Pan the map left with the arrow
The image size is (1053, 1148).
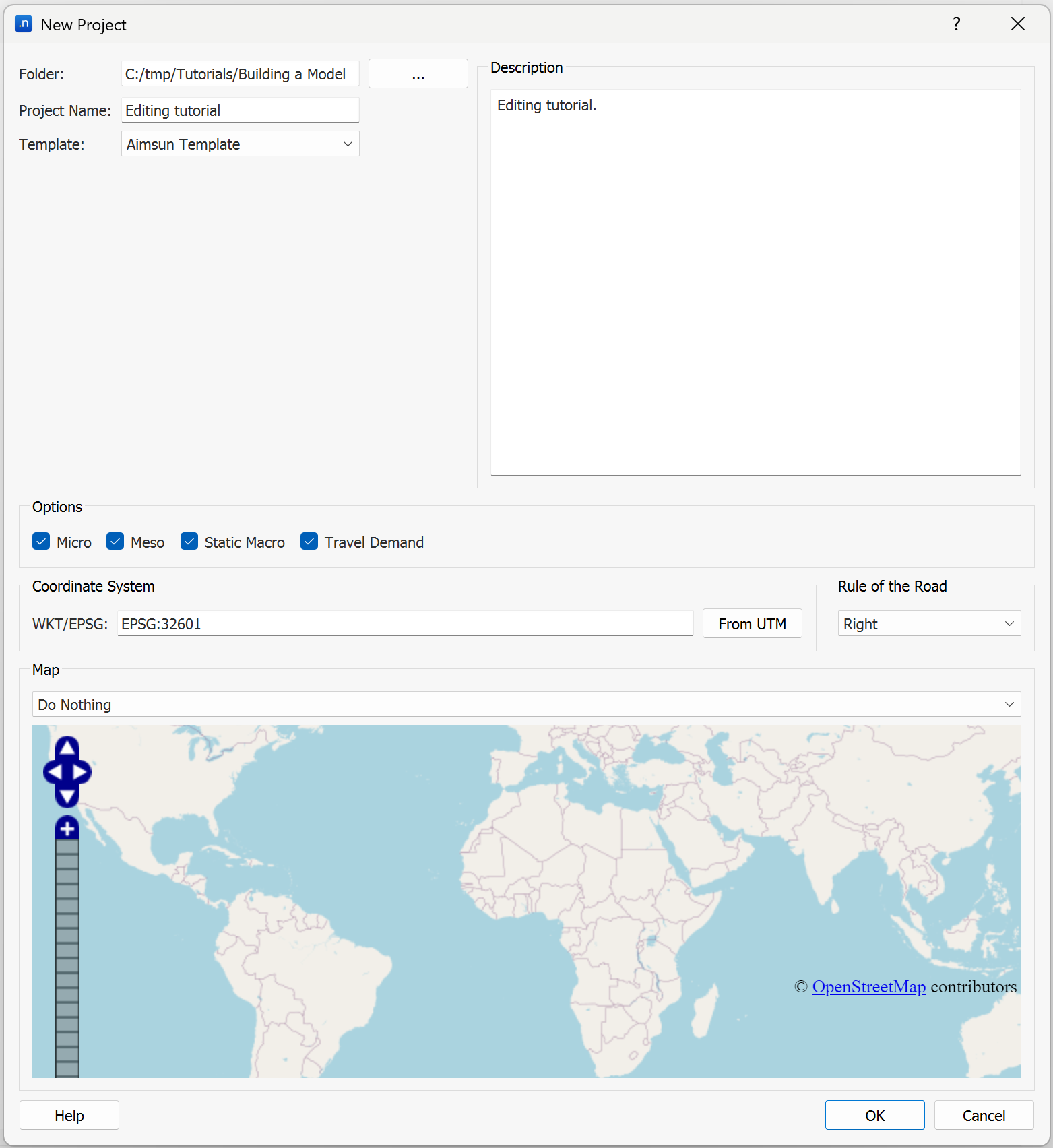[x=53, y=772]
